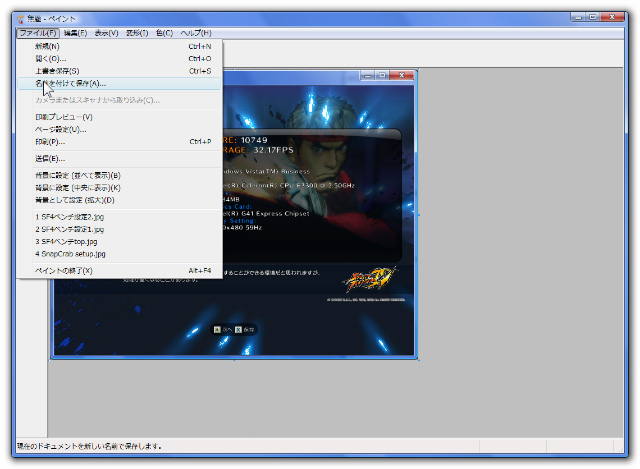
Task: Click the Paint app icon in the title bar
Action: pos(20,19)
